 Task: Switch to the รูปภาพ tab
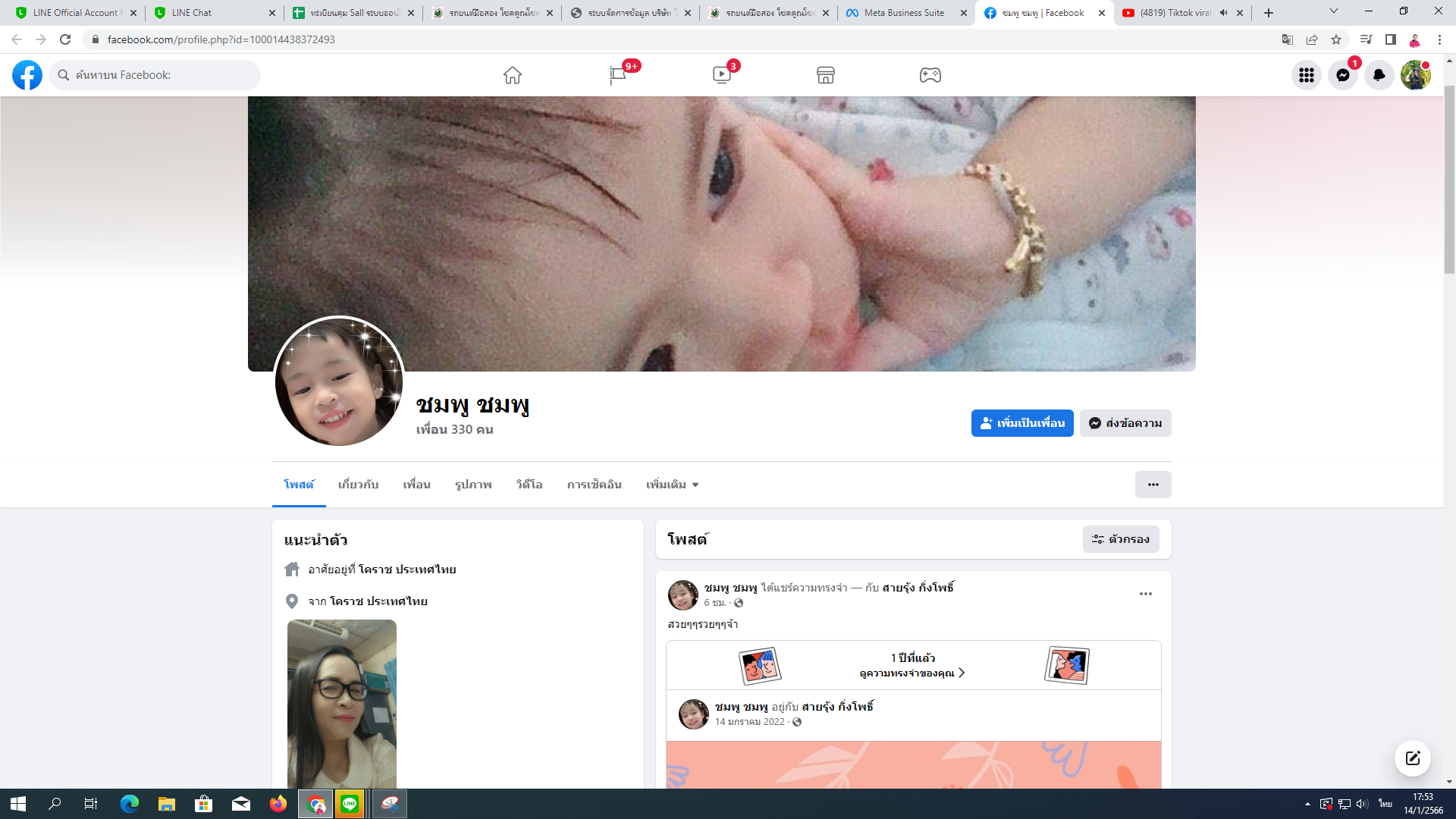tap(473, 485)
